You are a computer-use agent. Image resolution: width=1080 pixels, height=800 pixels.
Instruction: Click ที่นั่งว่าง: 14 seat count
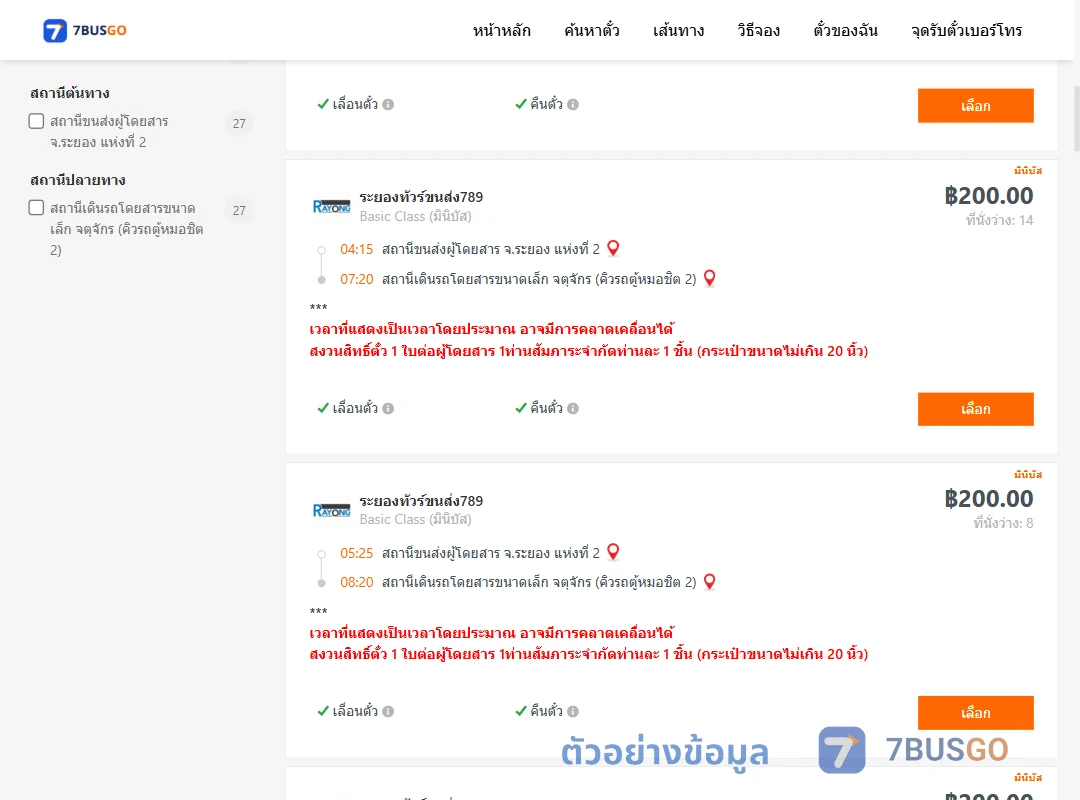click(x=999, y=220)
